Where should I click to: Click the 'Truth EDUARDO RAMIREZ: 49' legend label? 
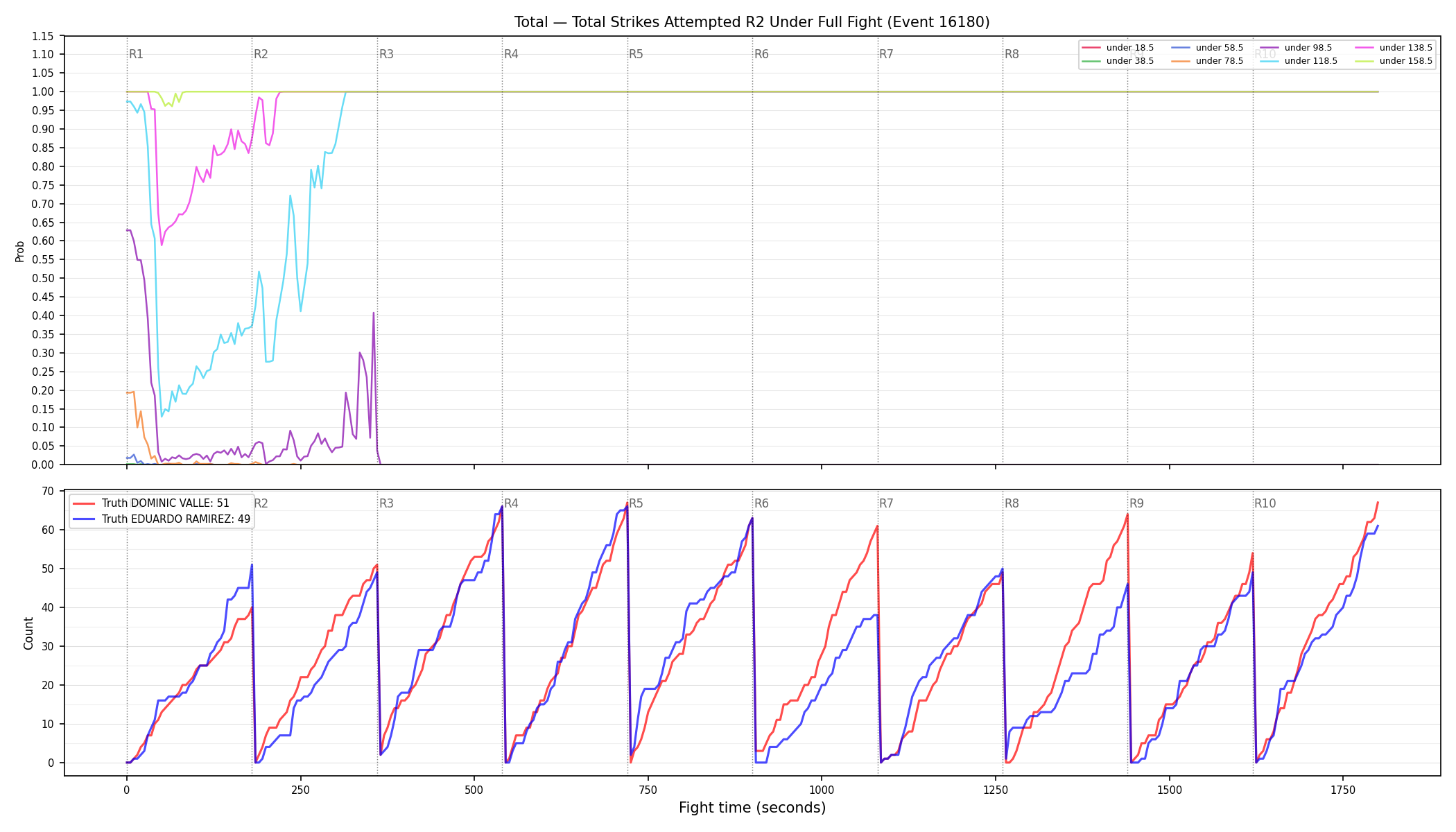point(175,519)
